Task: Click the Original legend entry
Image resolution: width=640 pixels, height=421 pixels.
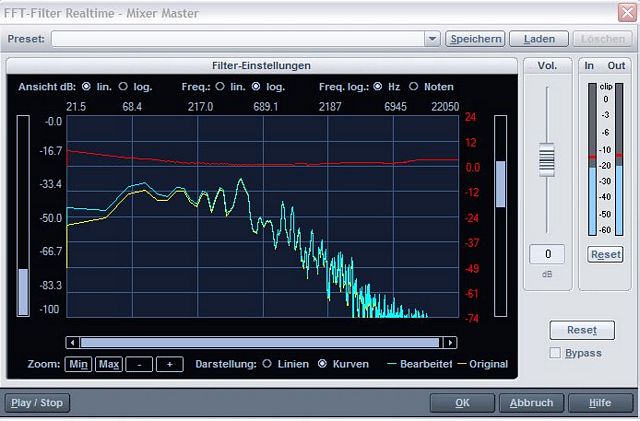Action: coord(482,364)
